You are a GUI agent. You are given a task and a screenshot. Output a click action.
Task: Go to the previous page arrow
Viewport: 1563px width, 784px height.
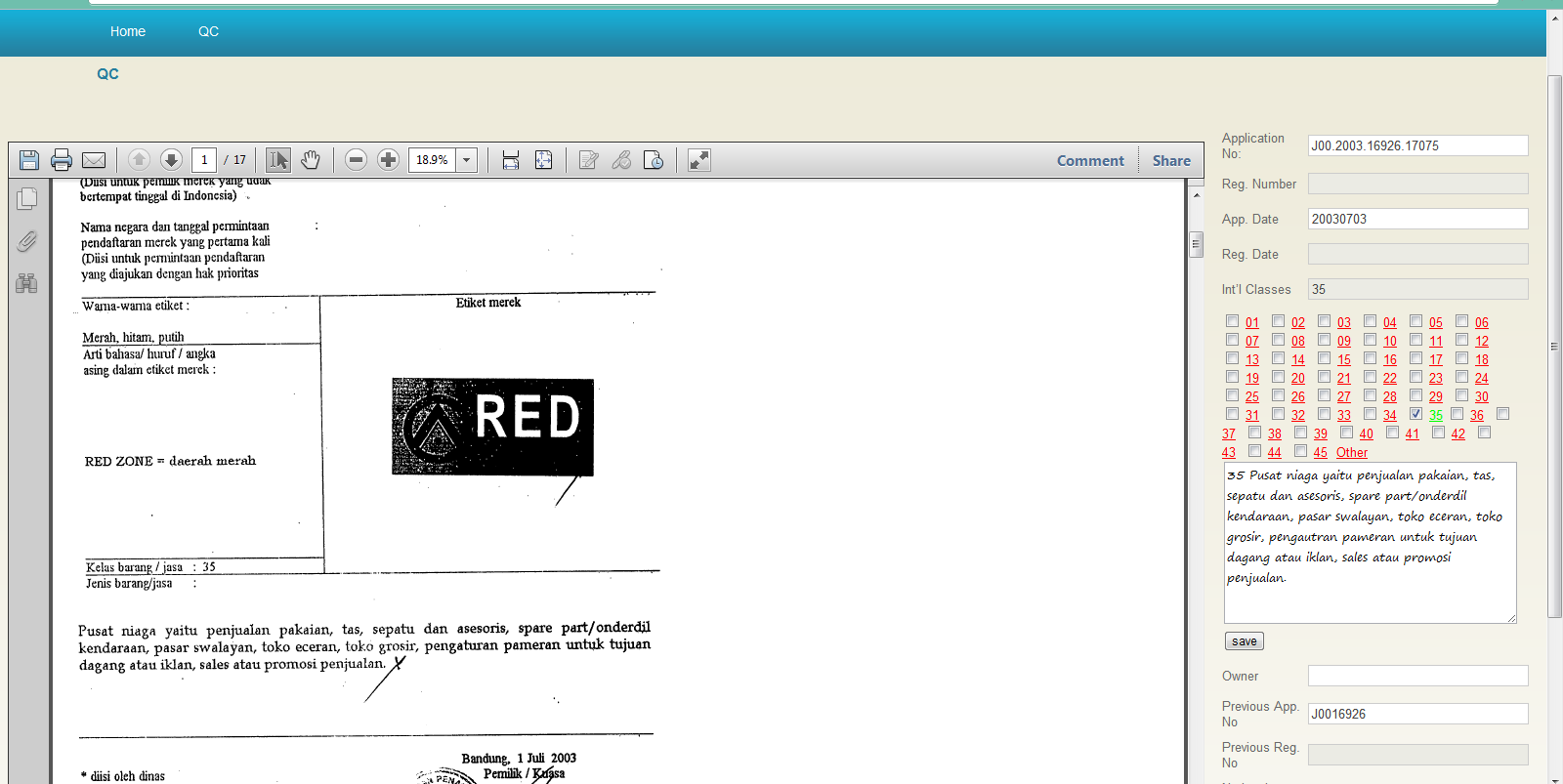click(x=139, y=160)
